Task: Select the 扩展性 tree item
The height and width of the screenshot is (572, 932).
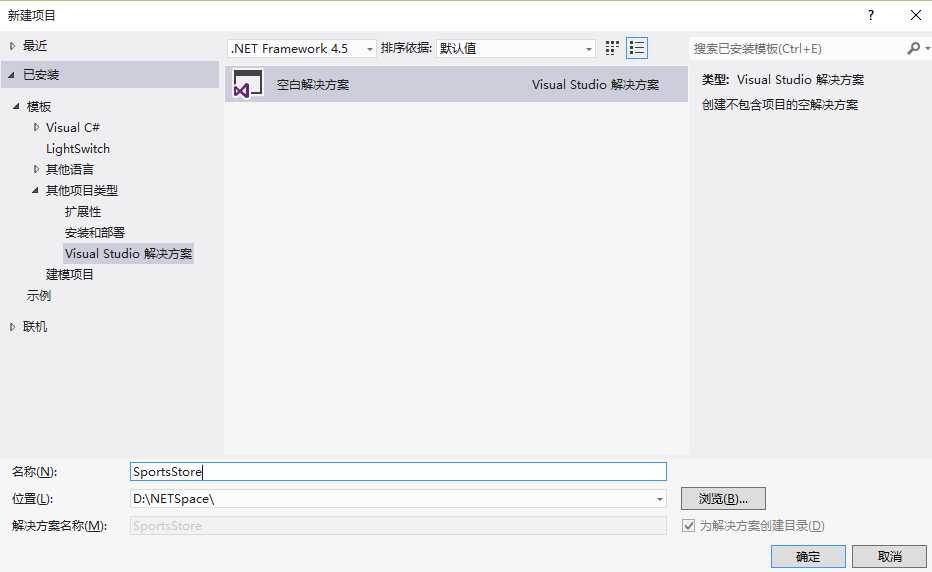Action: click(83, 212)
